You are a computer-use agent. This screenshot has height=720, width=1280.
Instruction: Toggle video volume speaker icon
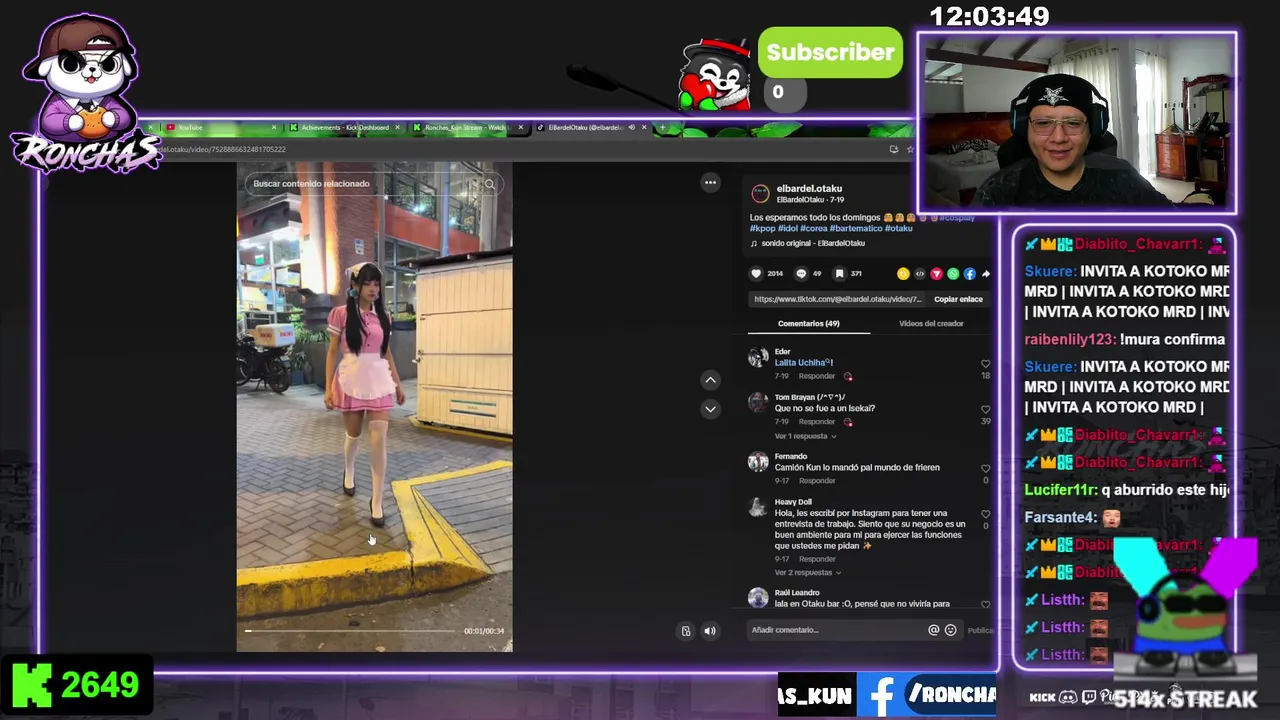point(709,631)
